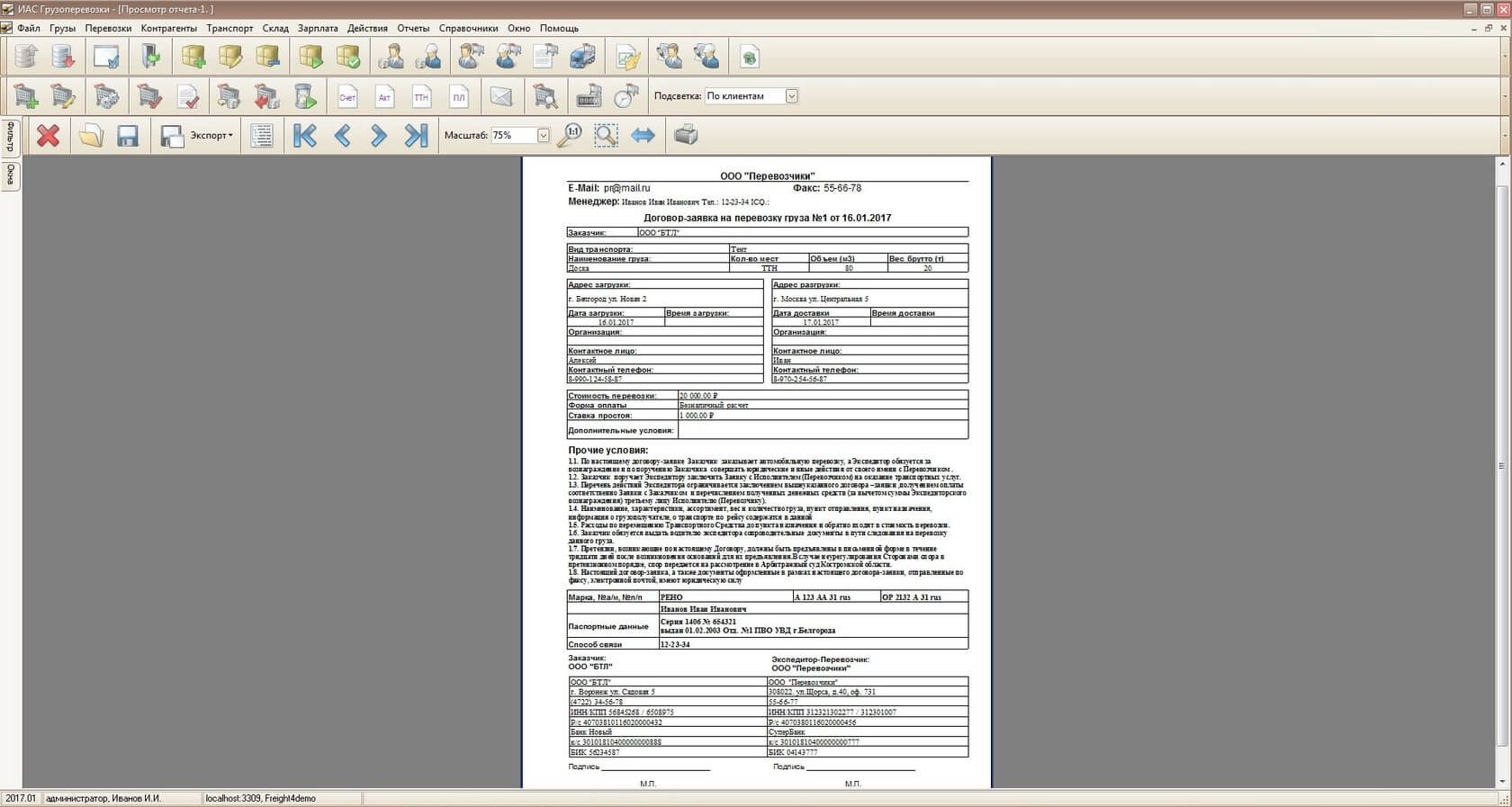Switch to the Фильтр side tab
The image size is (1512, 807).
click(x=11, y=137)
